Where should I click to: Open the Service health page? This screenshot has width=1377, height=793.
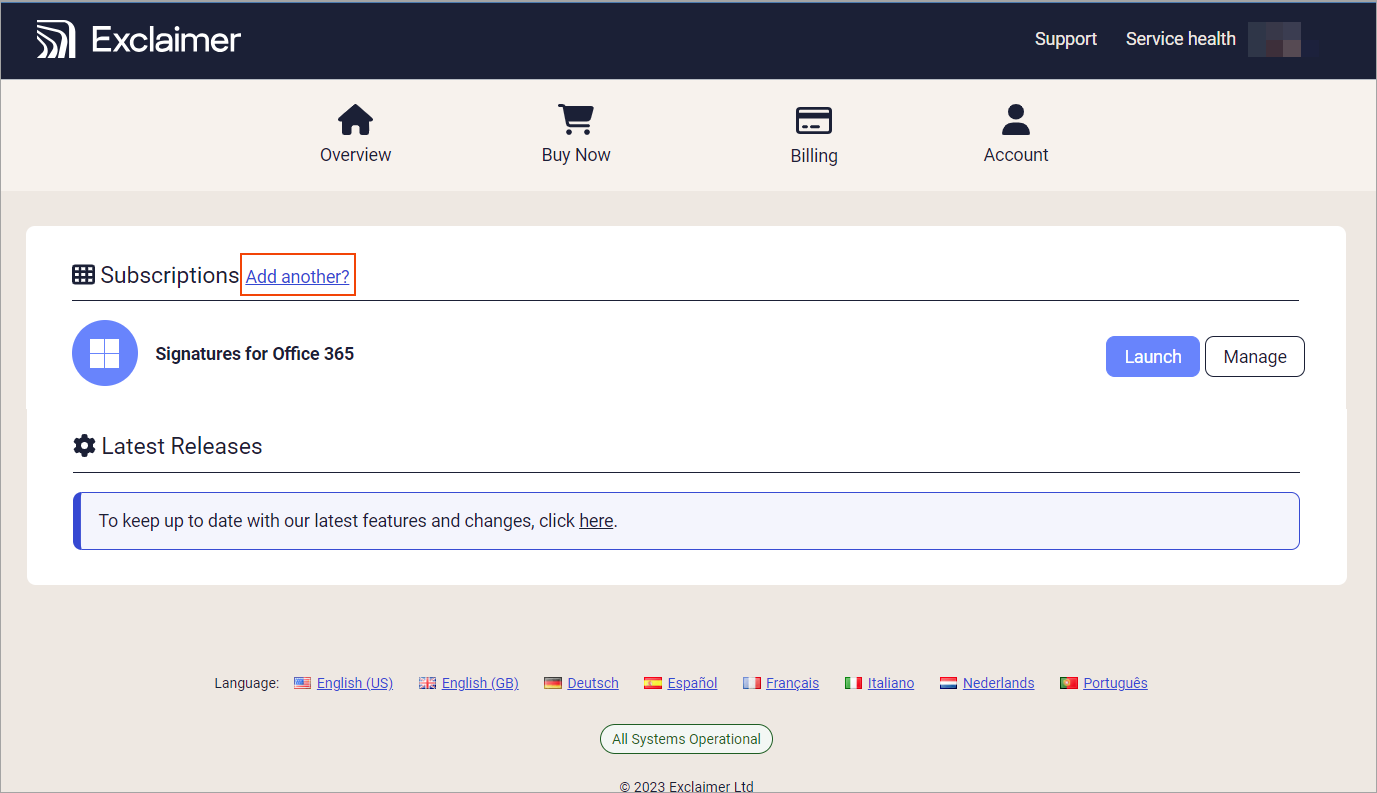[1180, 38]
